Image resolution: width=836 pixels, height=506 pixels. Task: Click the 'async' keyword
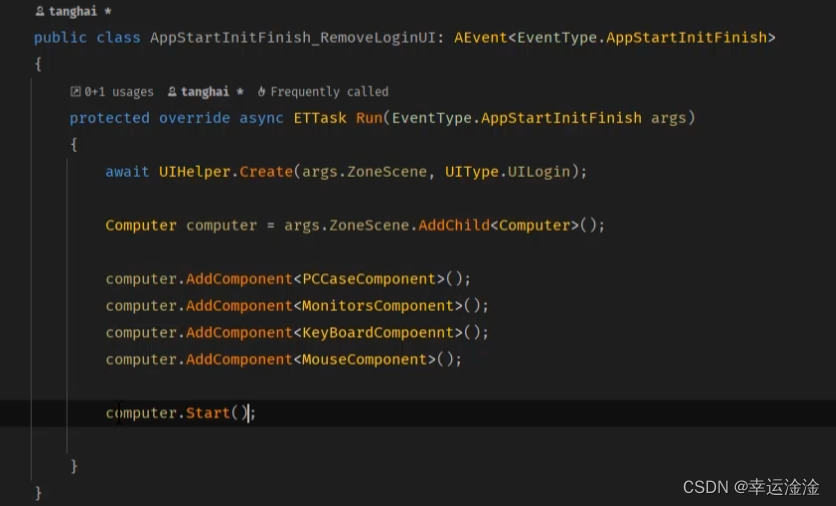tap(261, 118)
